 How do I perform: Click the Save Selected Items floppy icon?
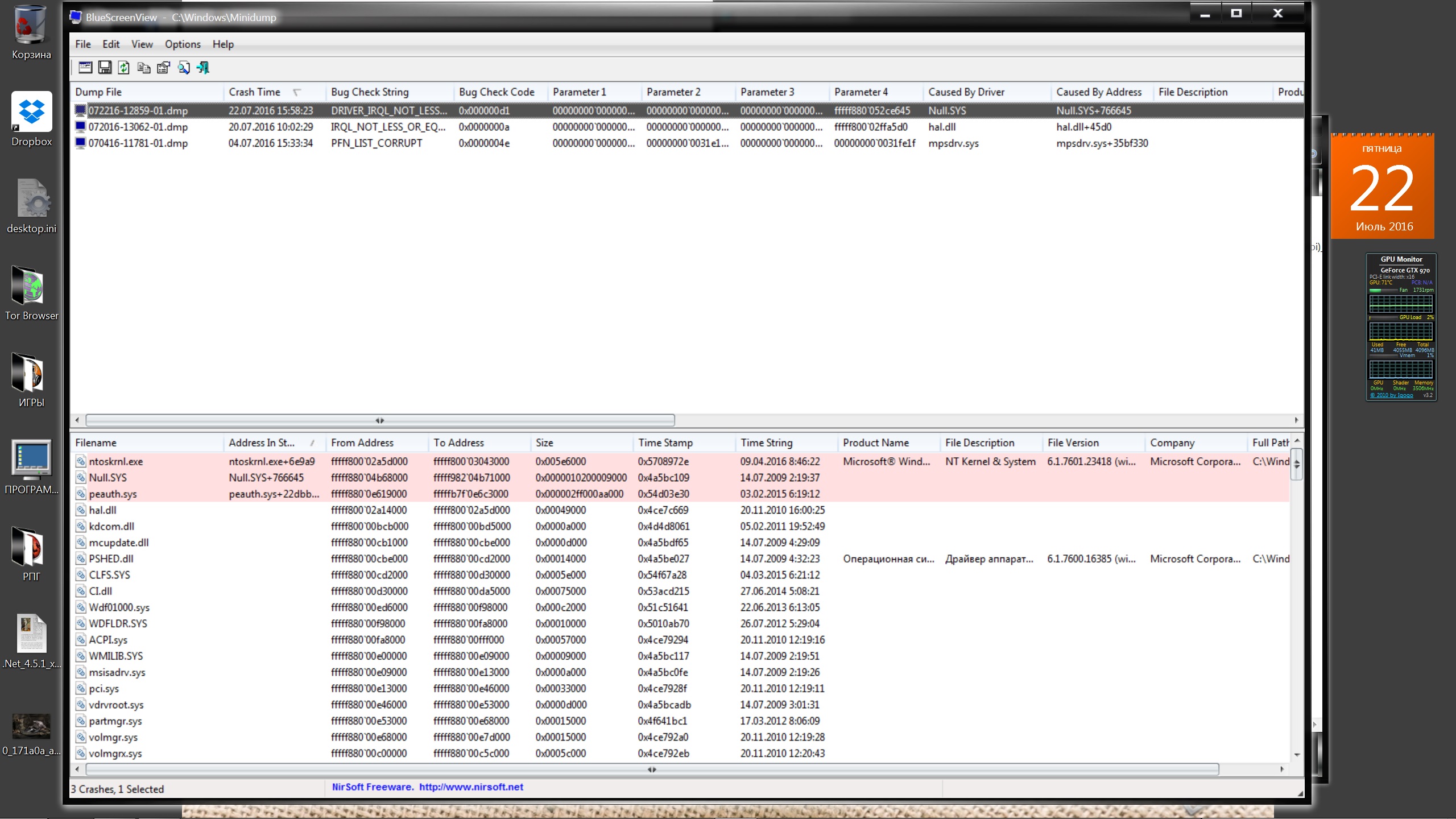tap(105, 68)
